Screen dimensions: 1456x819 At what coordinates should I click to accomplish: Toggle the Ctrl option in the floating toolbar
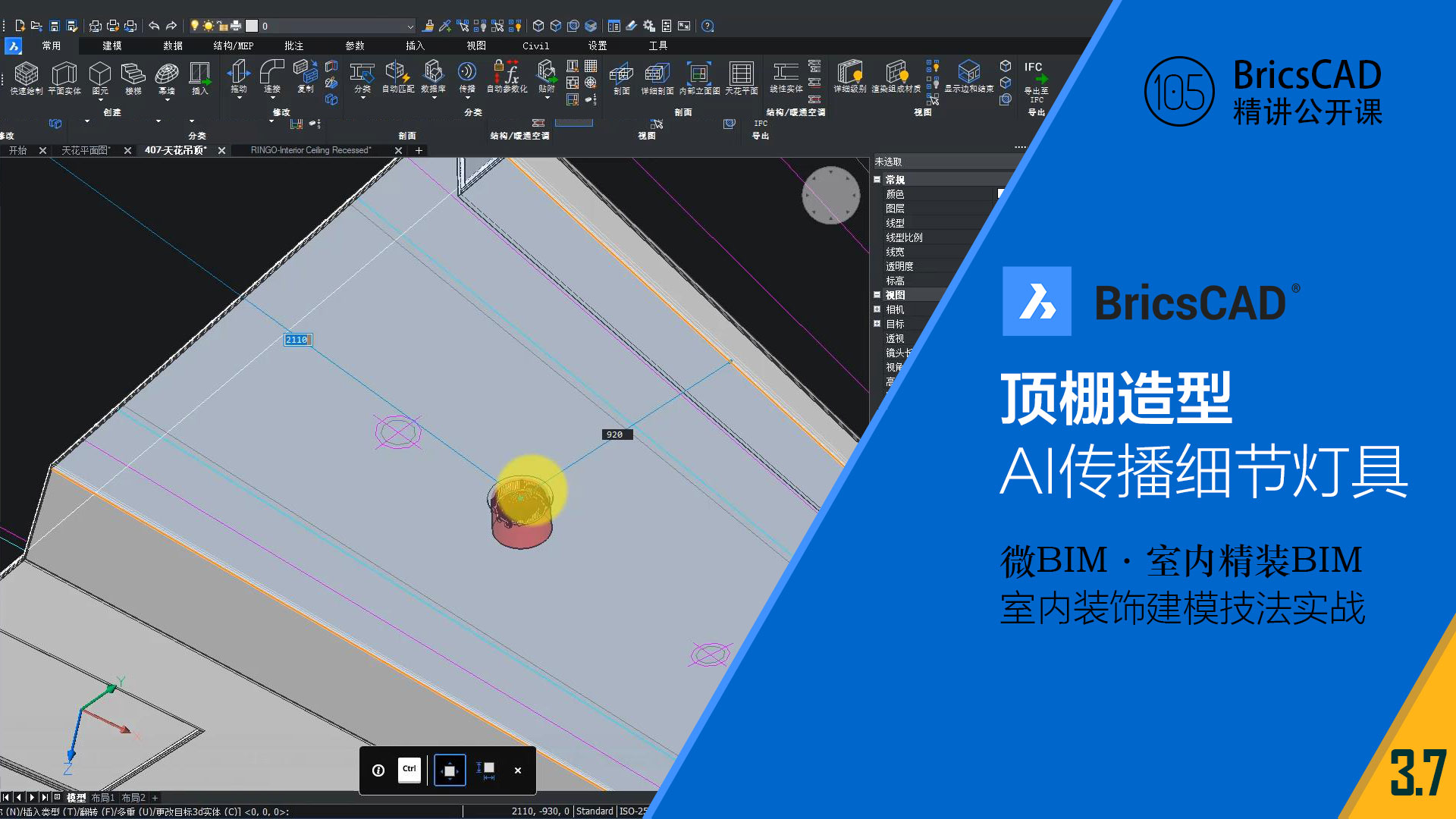point(409,770)
